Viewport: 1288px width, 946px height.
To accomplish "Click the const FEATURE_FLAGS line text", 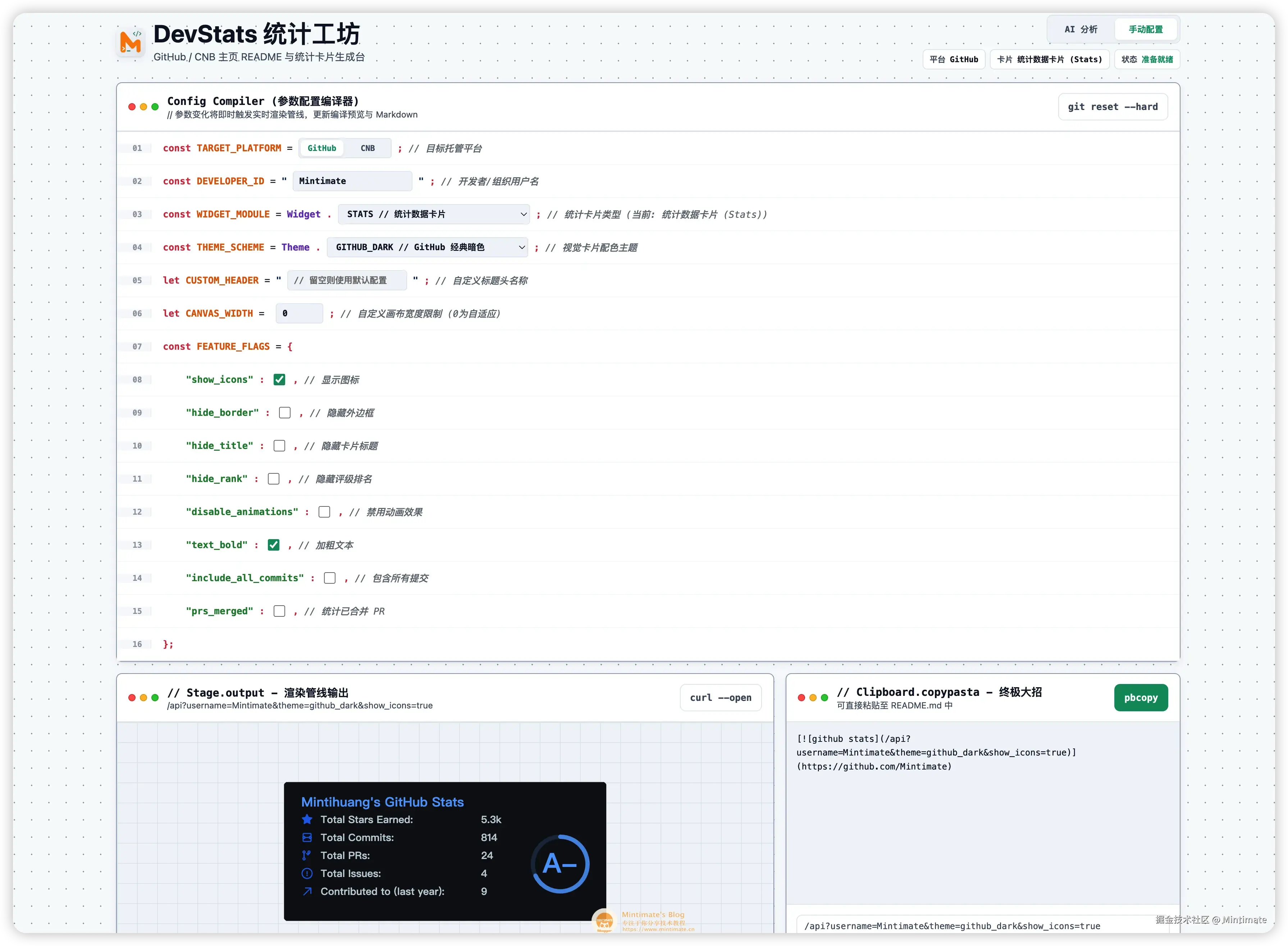I will 228,346.
